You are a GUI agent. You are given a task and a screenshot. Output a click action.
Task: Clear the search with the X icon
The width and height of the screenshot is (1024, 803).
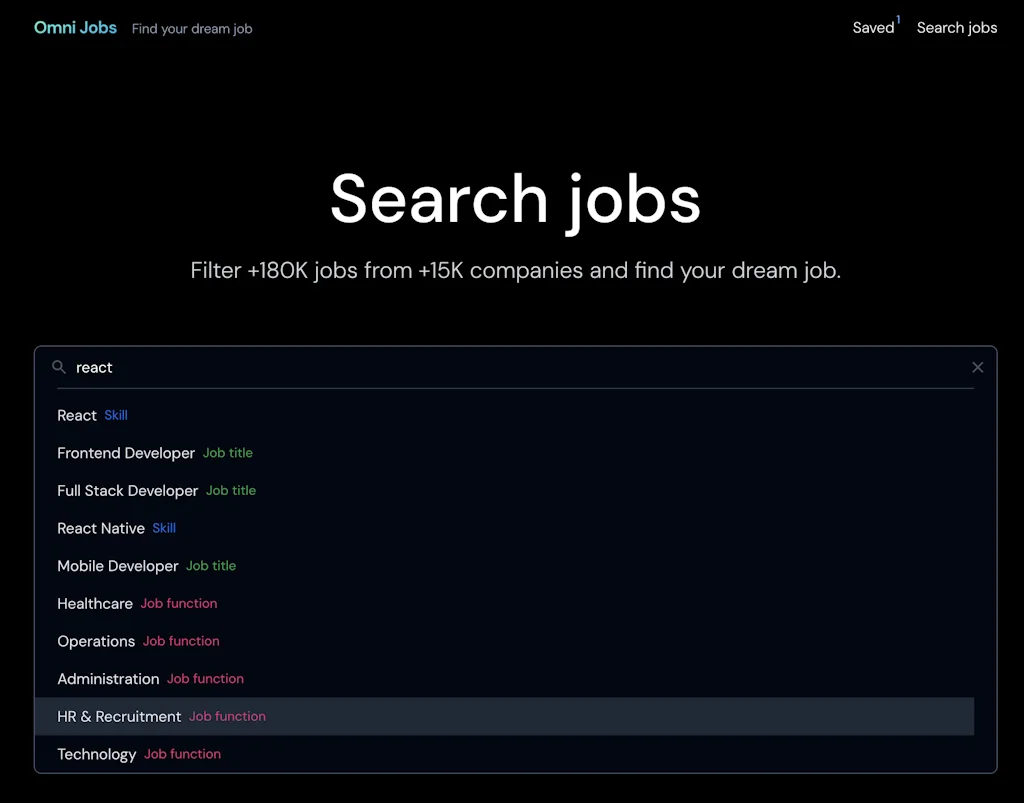click(977, 367)
